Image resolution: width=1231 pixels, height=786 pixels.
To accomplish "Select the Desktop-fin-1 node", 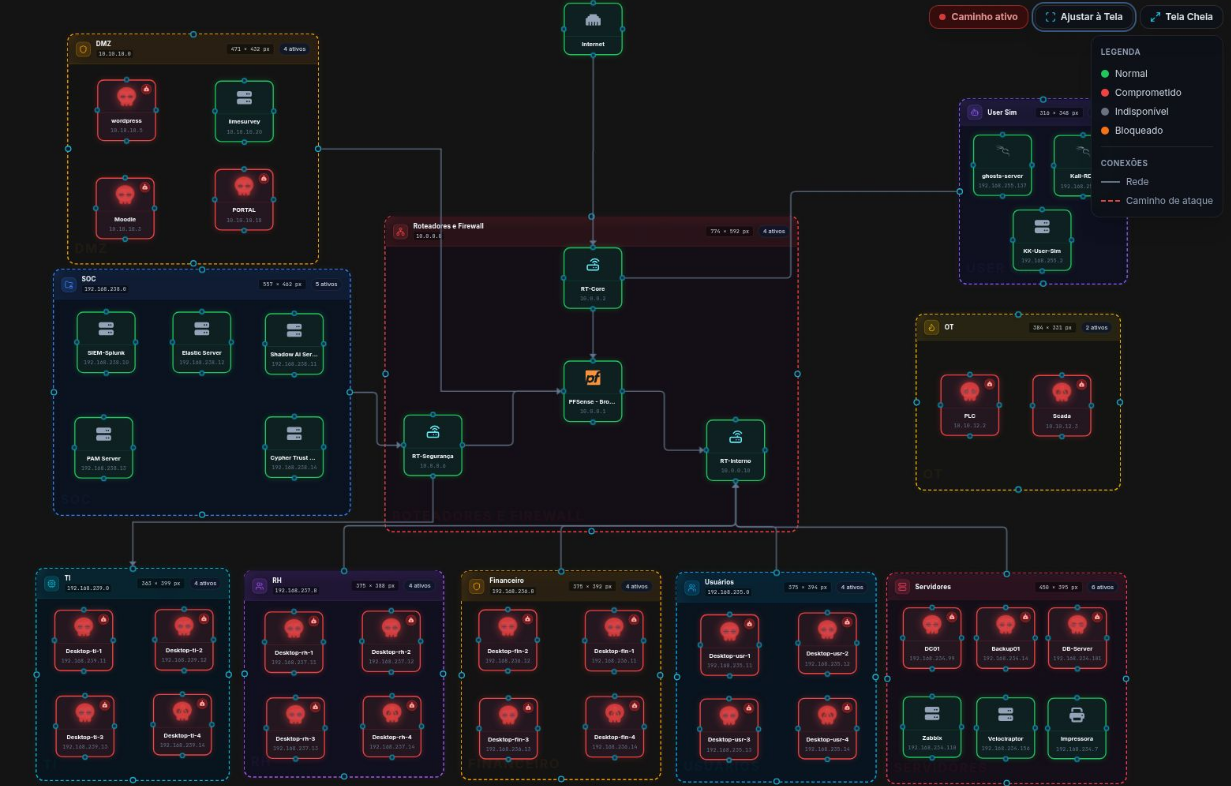I will click(x=614, y=639).
